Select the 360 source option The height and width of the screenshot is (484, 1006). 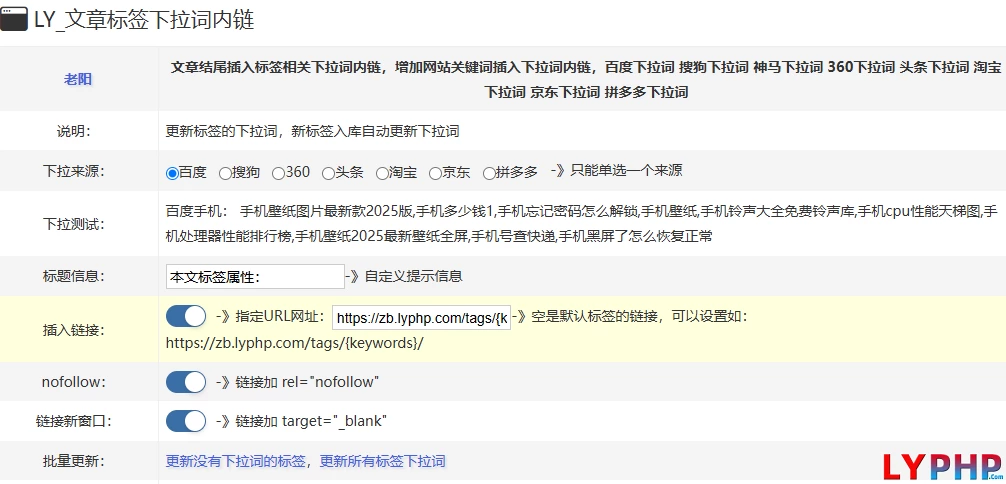278,173
